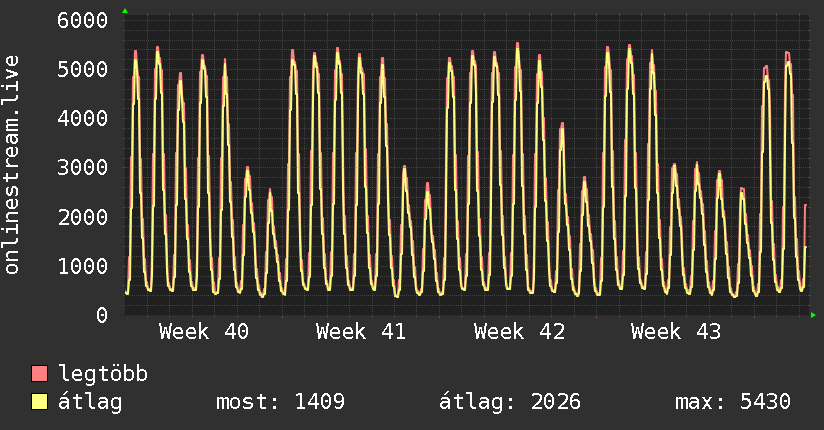The width and height of the screenshot is (824, 430).
Task: Click the 5000 y-axis label
Action: tap(82, 69)
